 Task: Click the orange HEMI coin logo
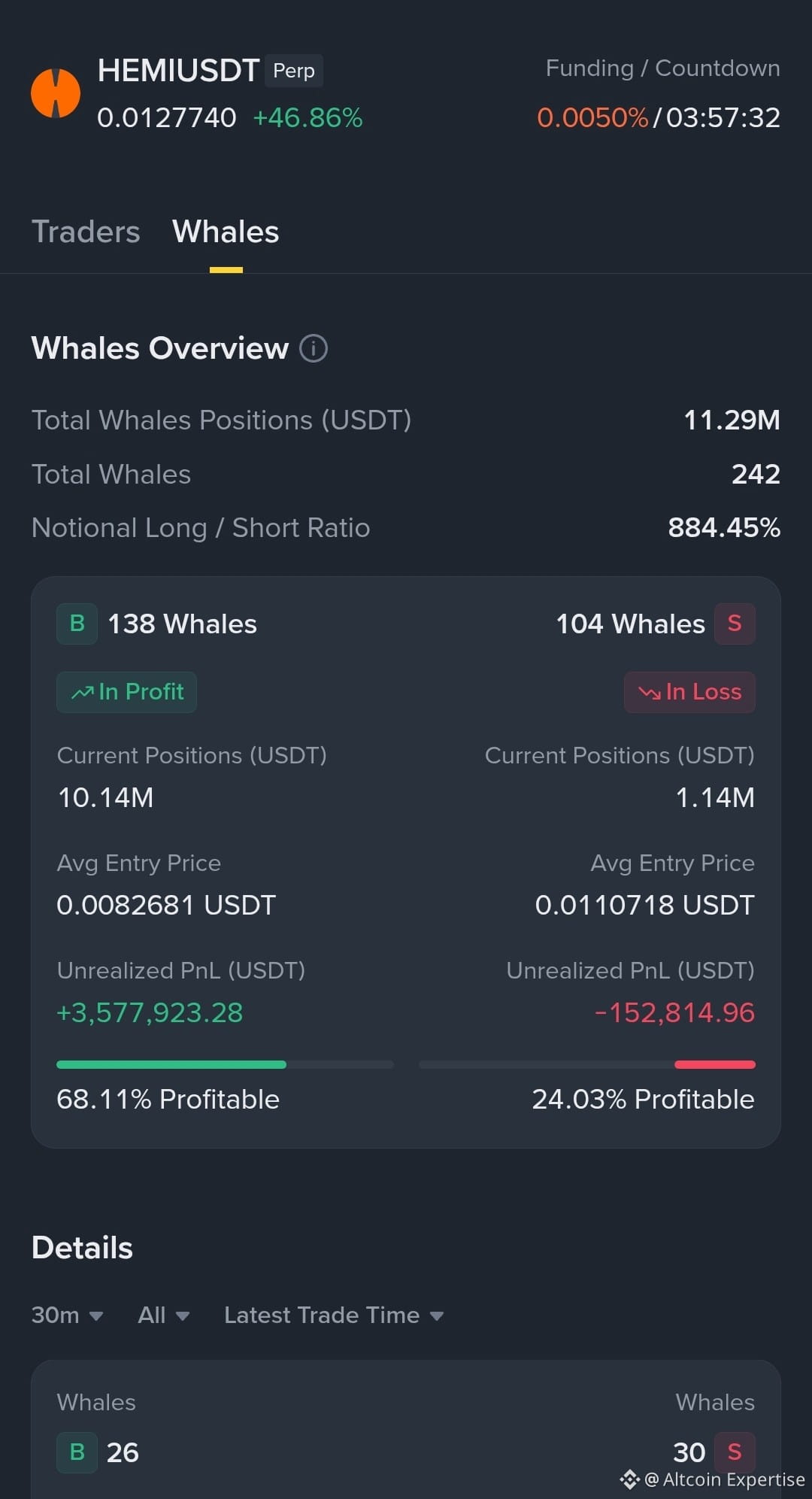(x=56, y=93)
